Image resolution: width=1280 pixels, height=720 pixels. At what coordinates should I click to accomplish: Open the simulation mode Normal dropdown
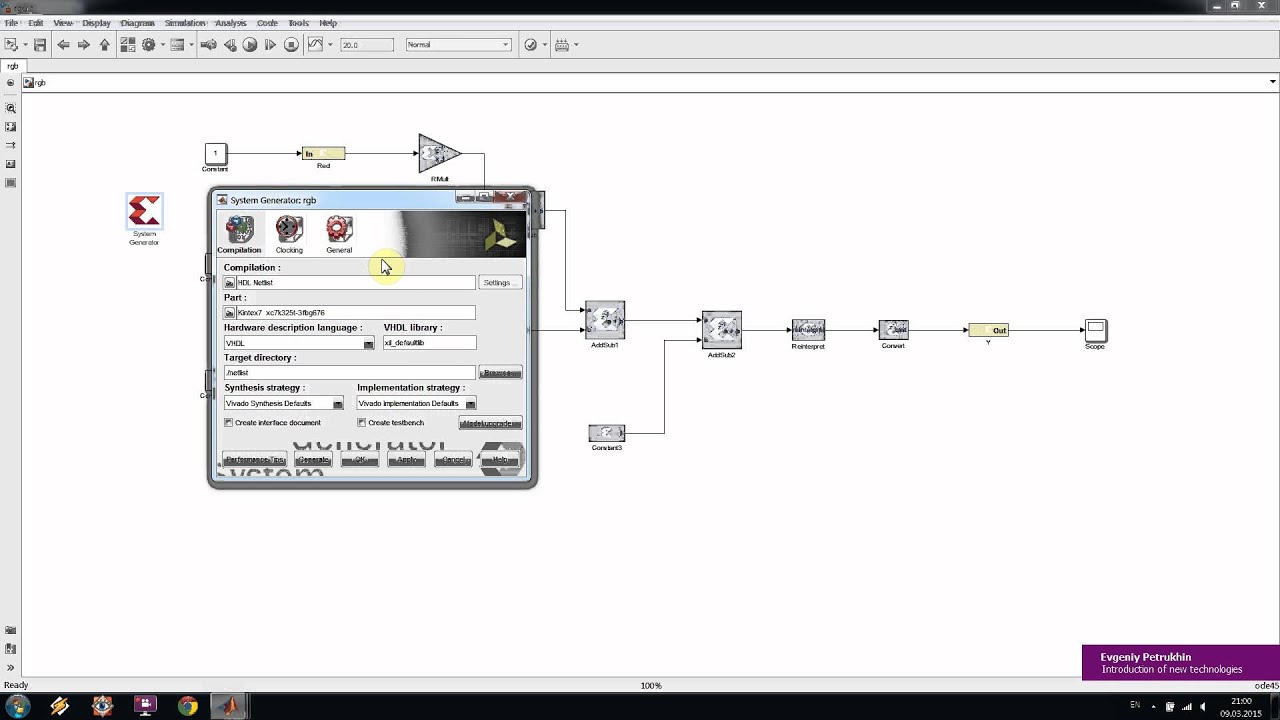458,45
